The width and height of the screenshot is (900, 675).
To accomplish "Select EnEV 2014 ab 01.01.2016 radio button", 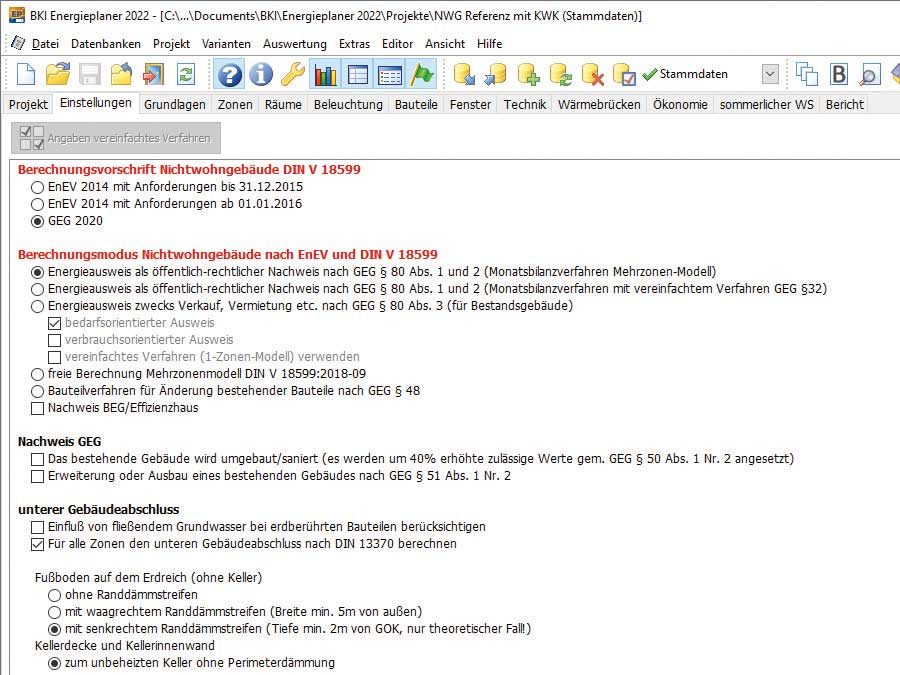I will 37,204.
